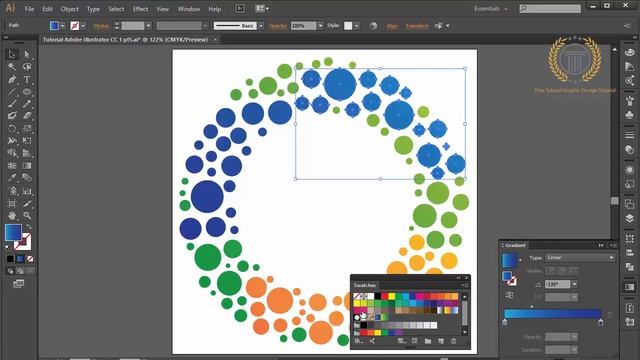
Task: Select the Blob Brush tool
Action: [x=11, y=116]
